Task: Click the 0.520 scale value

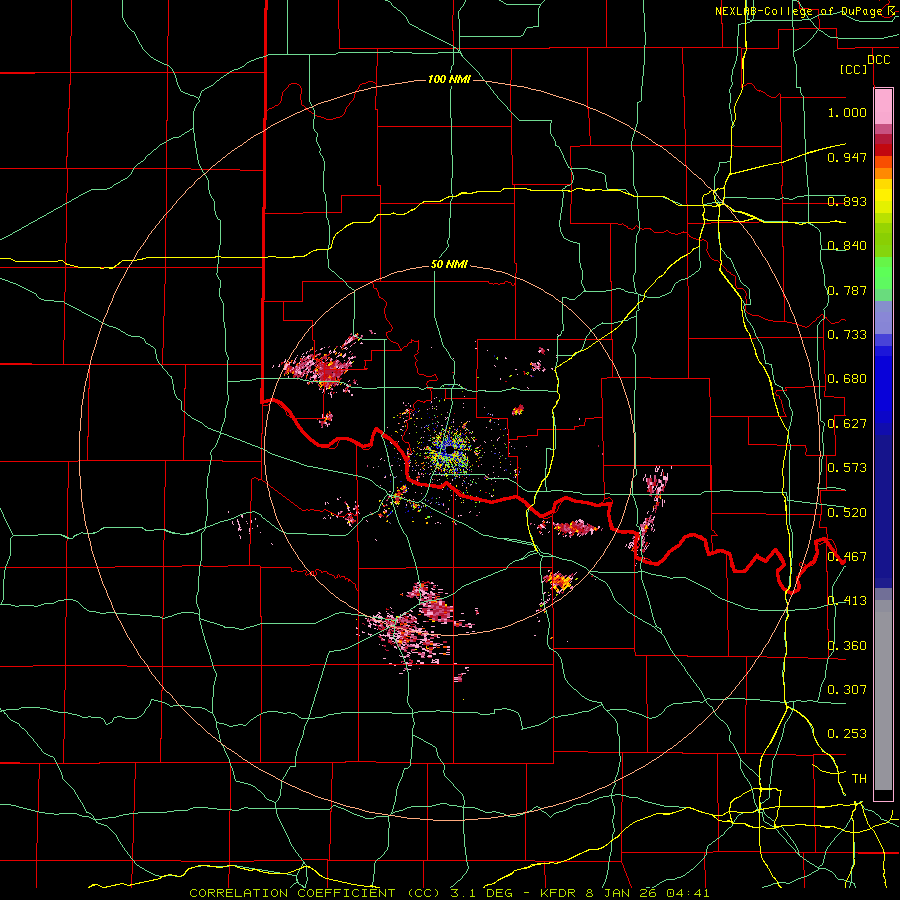Action: click(x=847, y=513)
